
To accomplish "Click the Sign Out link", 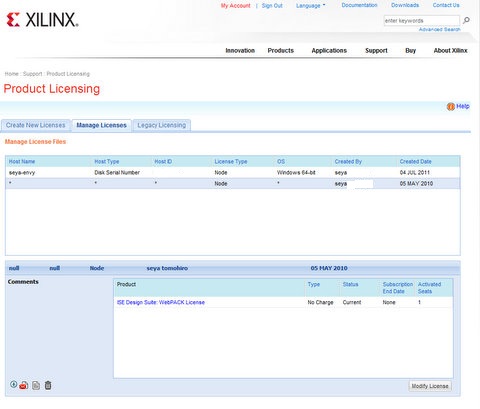I will [x=272, y=6].
